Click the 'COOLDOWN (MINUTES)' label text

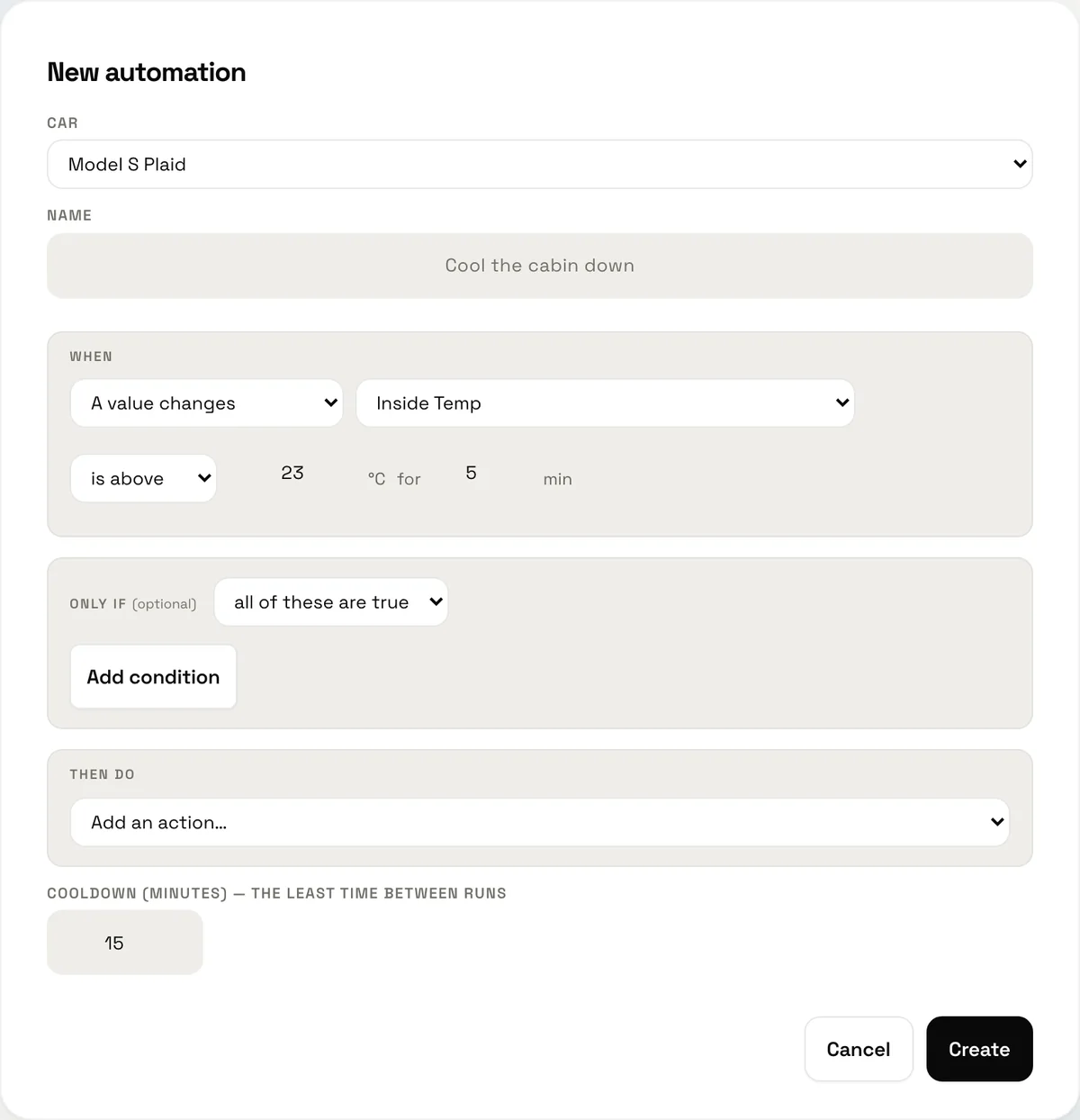click(137, 893)
